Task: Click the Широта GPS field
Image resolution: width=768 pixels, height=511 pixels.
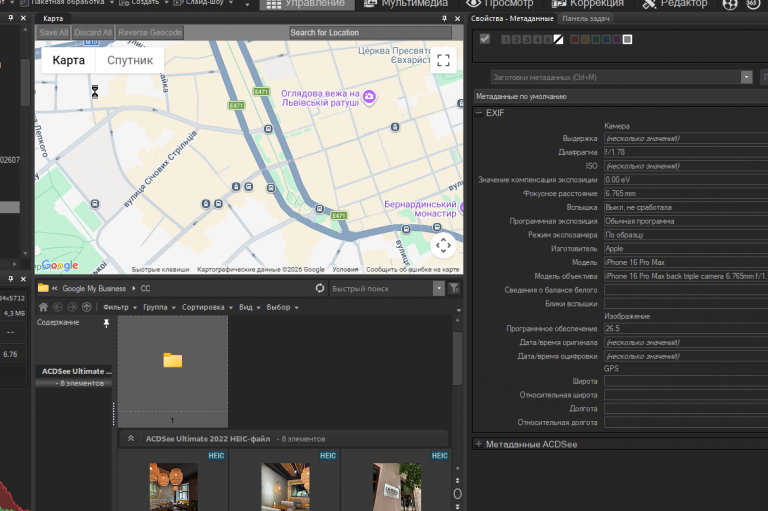Action: click(x=686, y=381)
